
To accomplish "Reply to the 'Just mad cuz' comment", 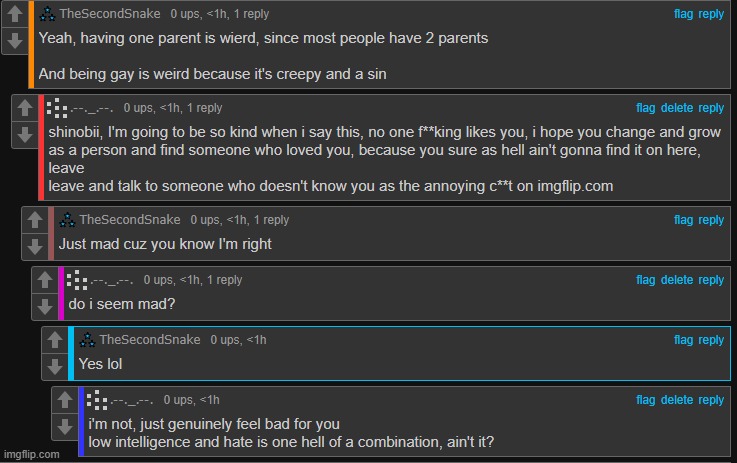I will click(711, 220).
